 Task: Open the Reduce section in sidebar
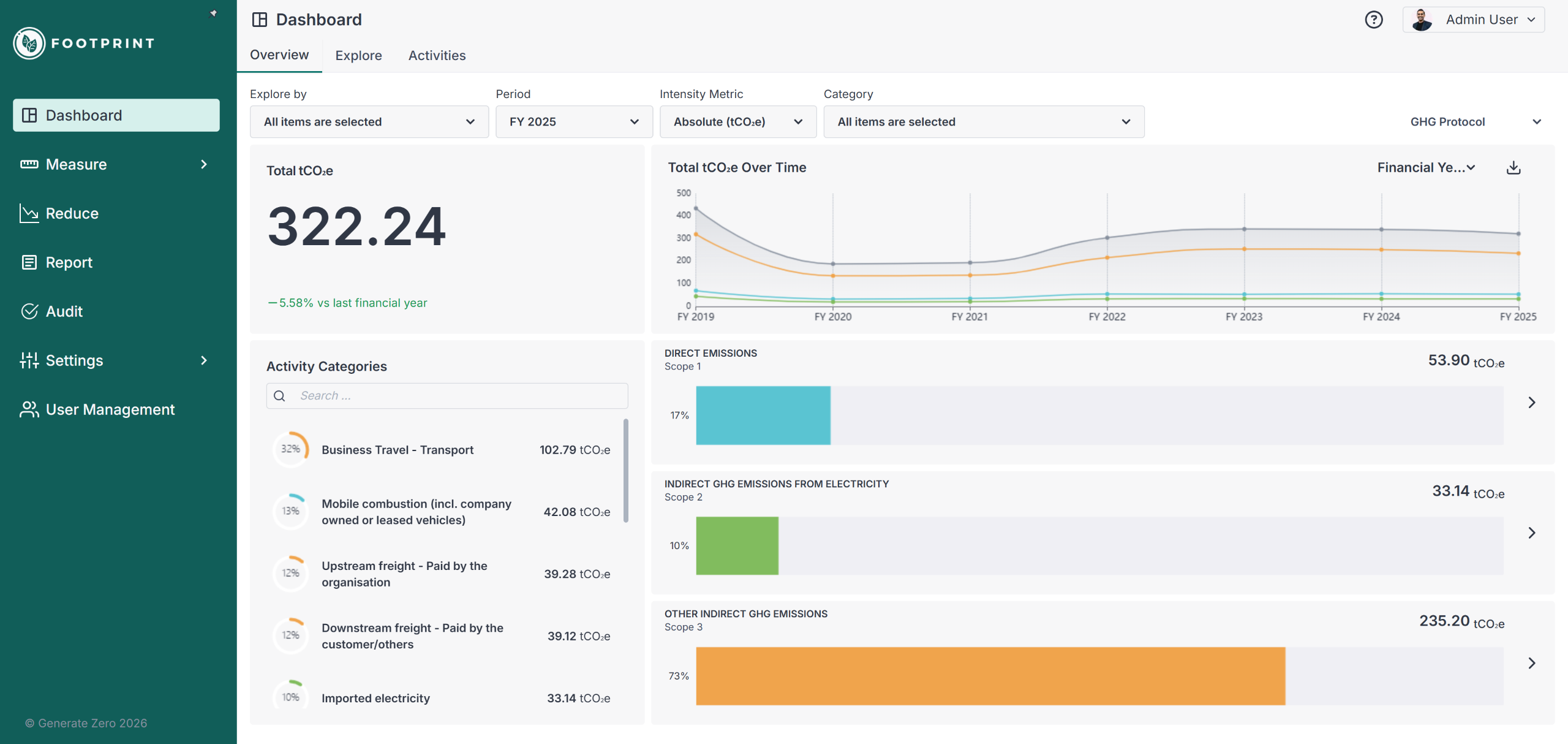[x=72, y=213]
